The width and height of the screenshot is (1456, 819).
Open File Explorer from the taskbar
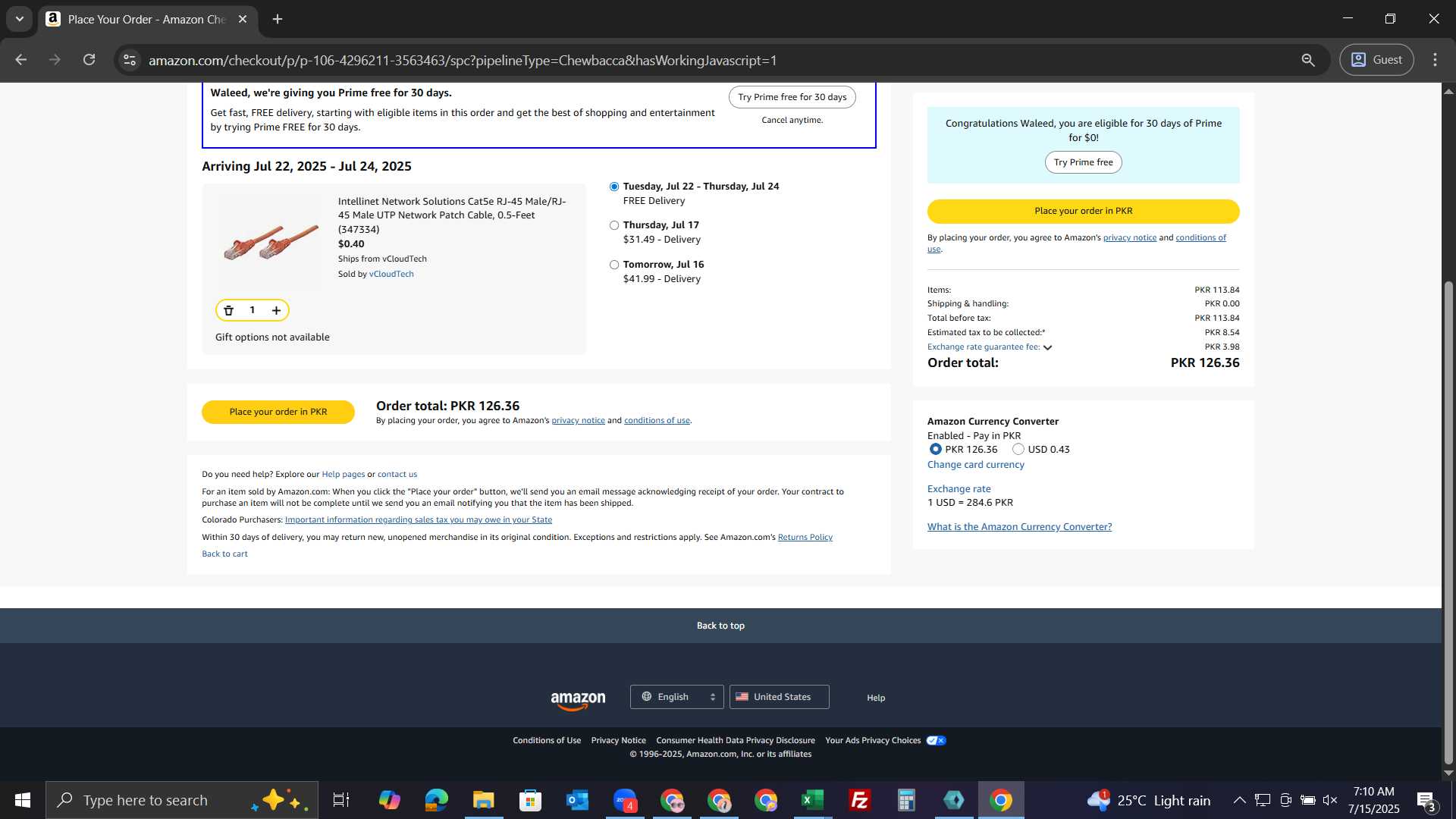click(x=484, y=800)
